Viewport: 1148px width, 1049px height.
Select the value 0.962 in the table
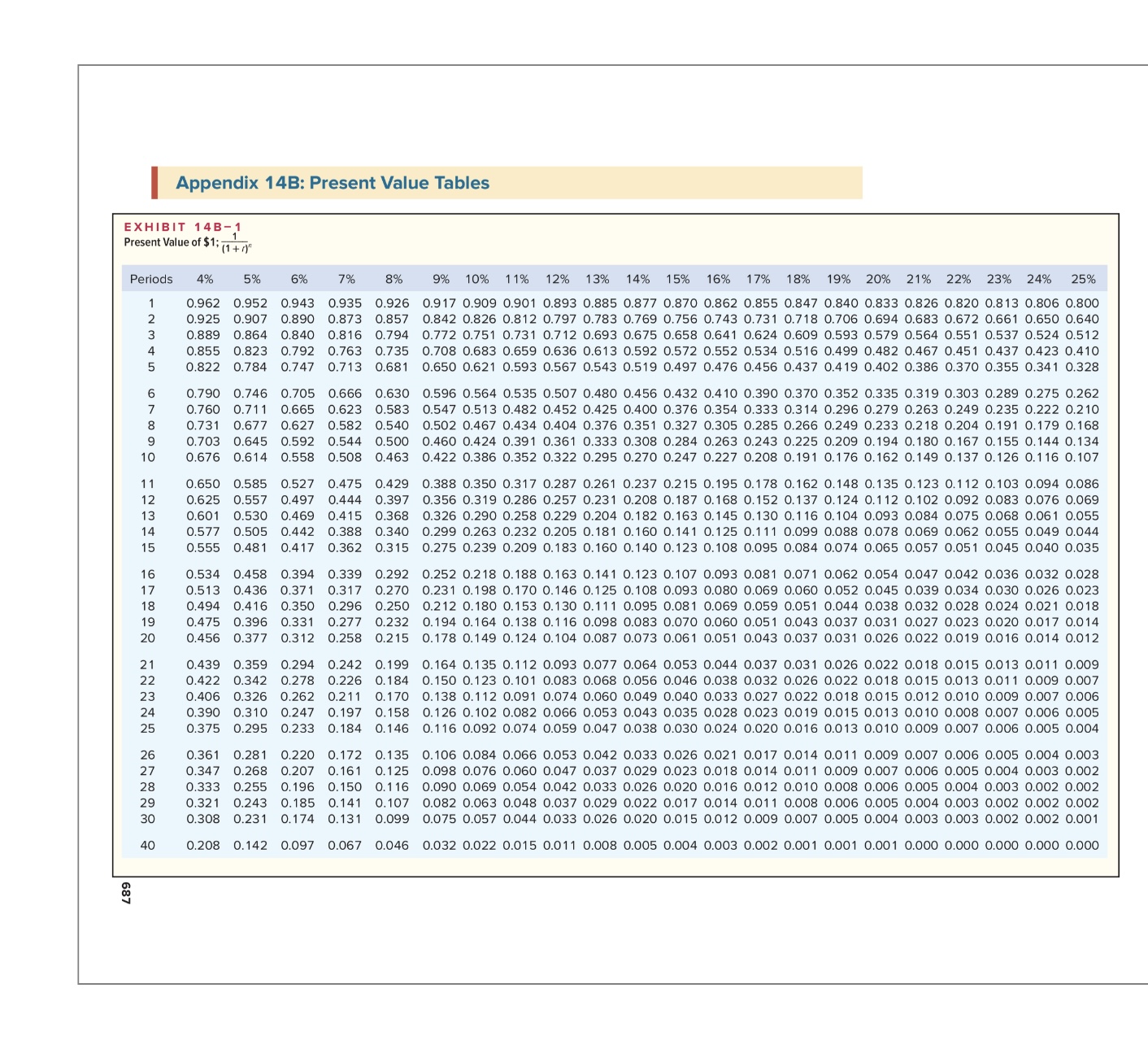coord(203,303)
